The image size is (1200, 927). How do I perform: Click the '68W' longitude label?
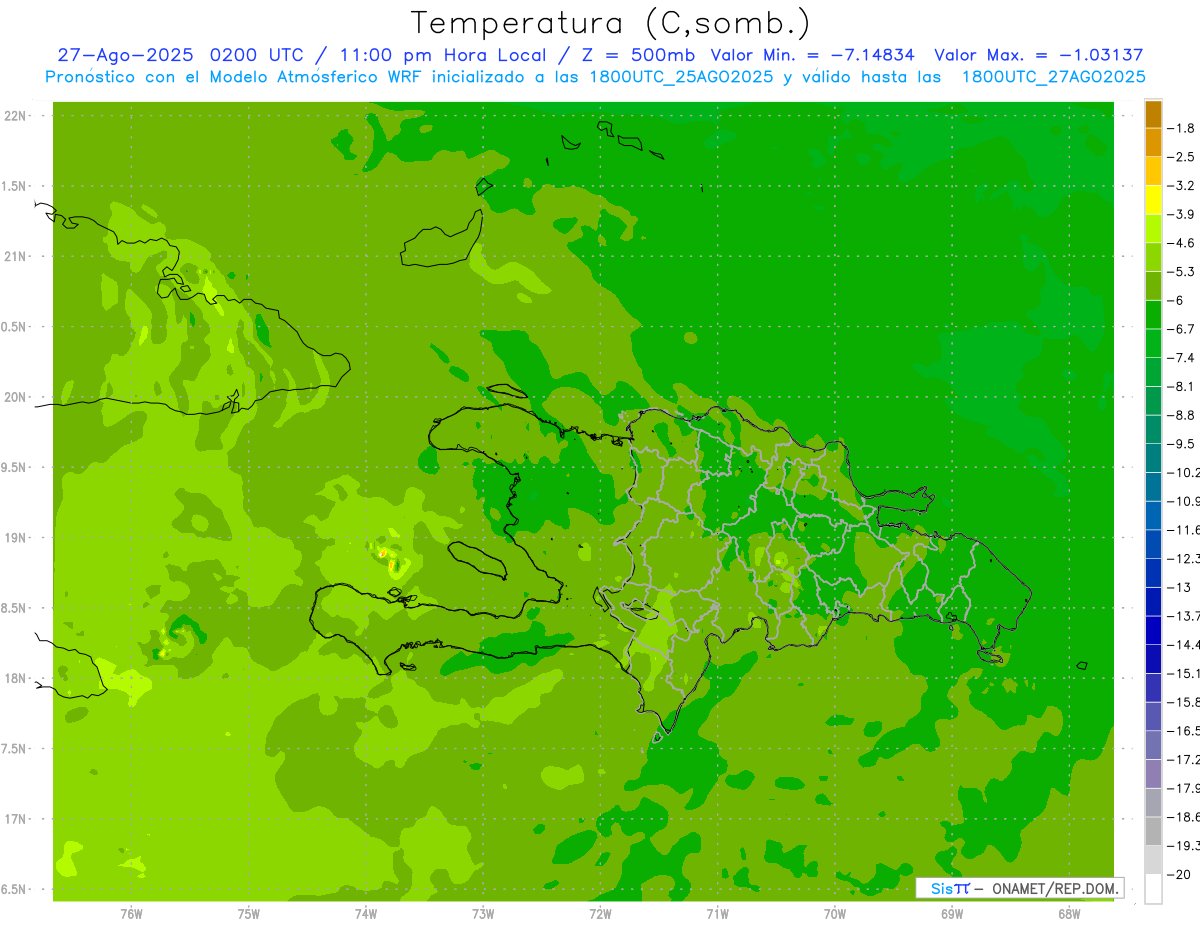coord(1069,913)
